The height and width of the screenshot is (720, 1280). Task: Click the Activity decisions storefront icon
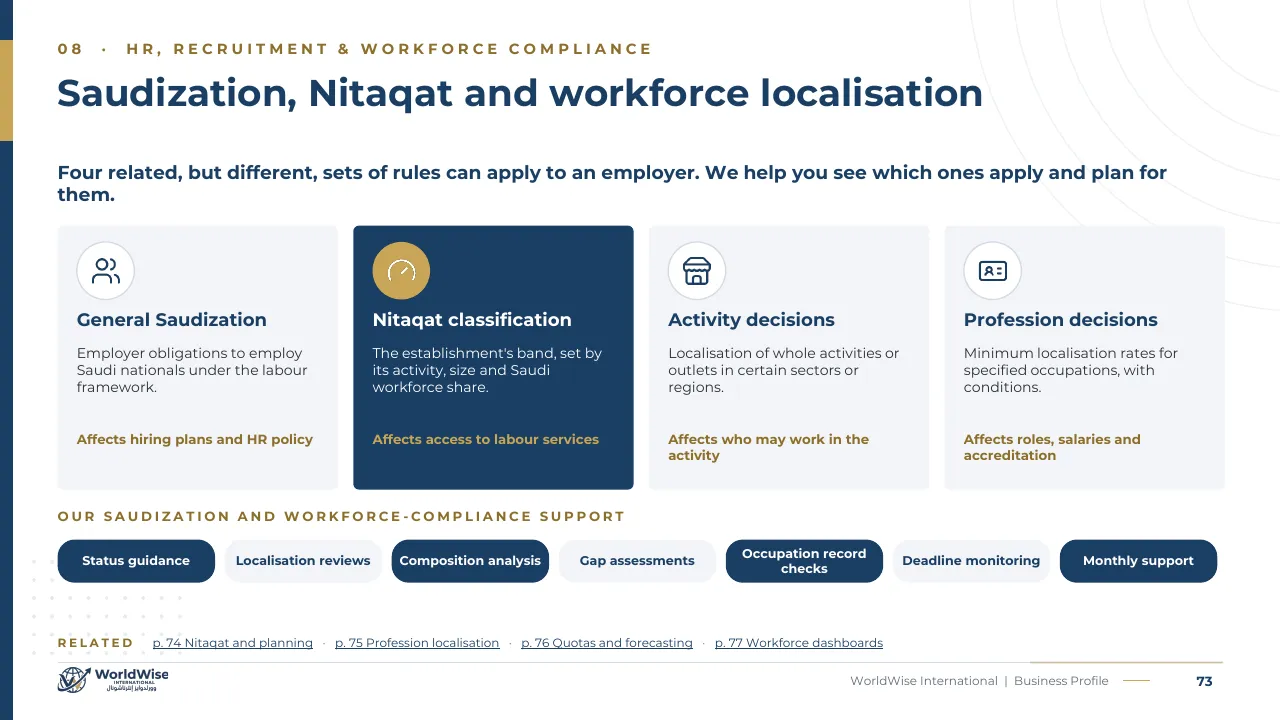(697, 271)
